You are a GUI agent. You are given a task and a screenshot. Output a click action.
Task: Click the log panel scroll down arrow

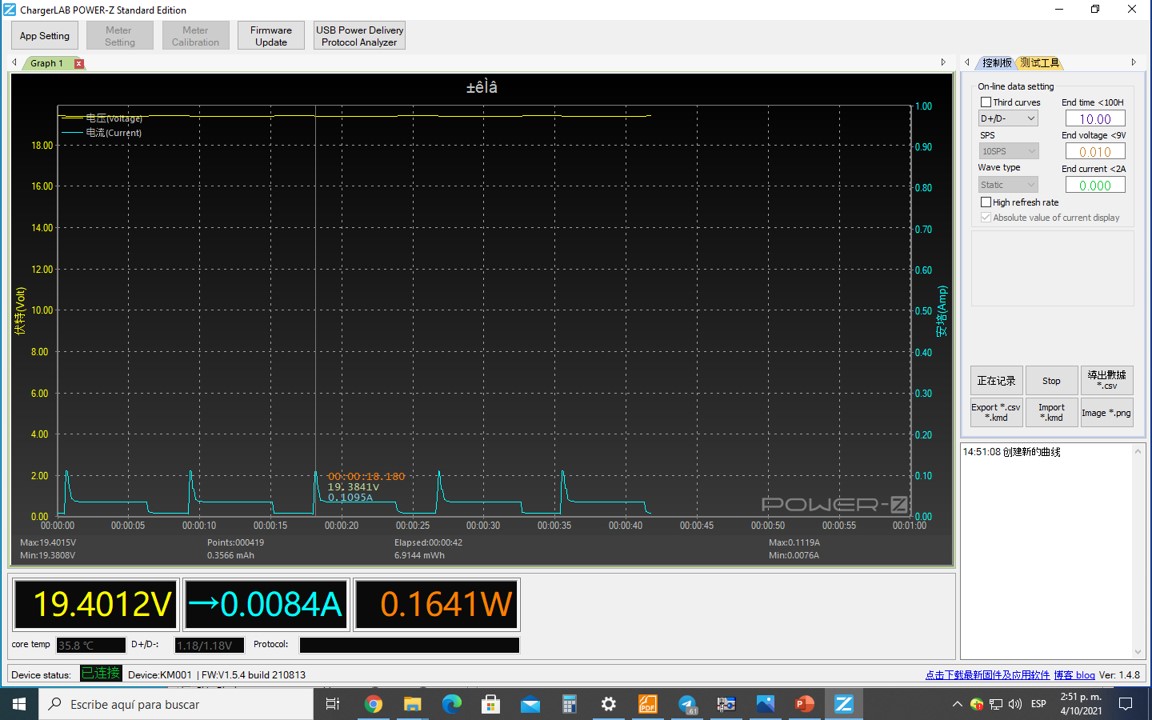click(x=1138, y=651)
